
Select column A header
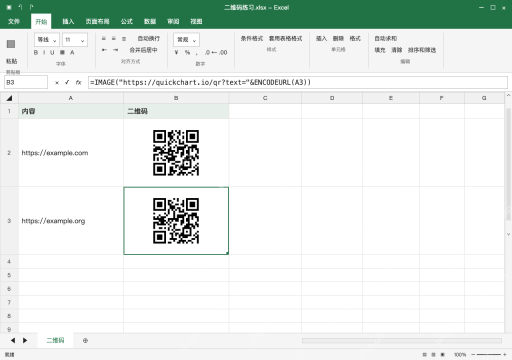coord(71,98)
